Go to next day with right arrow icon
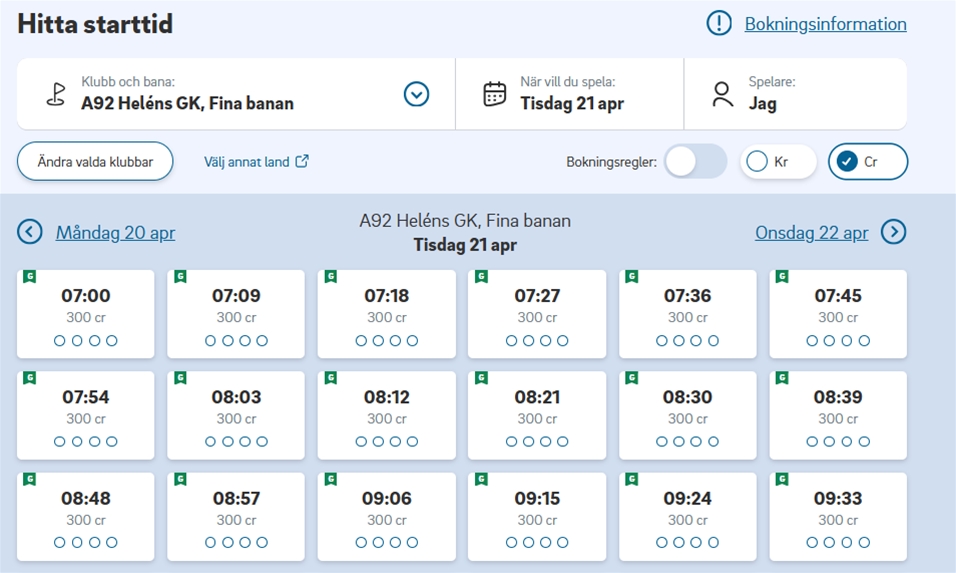The image size is (956, 573). pos(893,232)
